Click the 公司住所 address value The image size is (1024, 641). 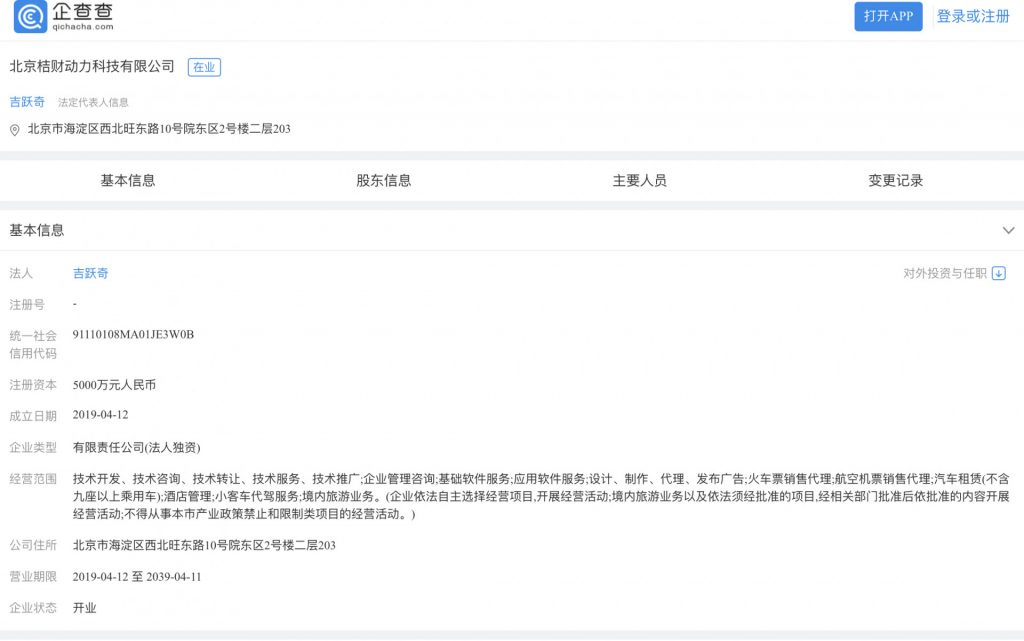(204, 545)
